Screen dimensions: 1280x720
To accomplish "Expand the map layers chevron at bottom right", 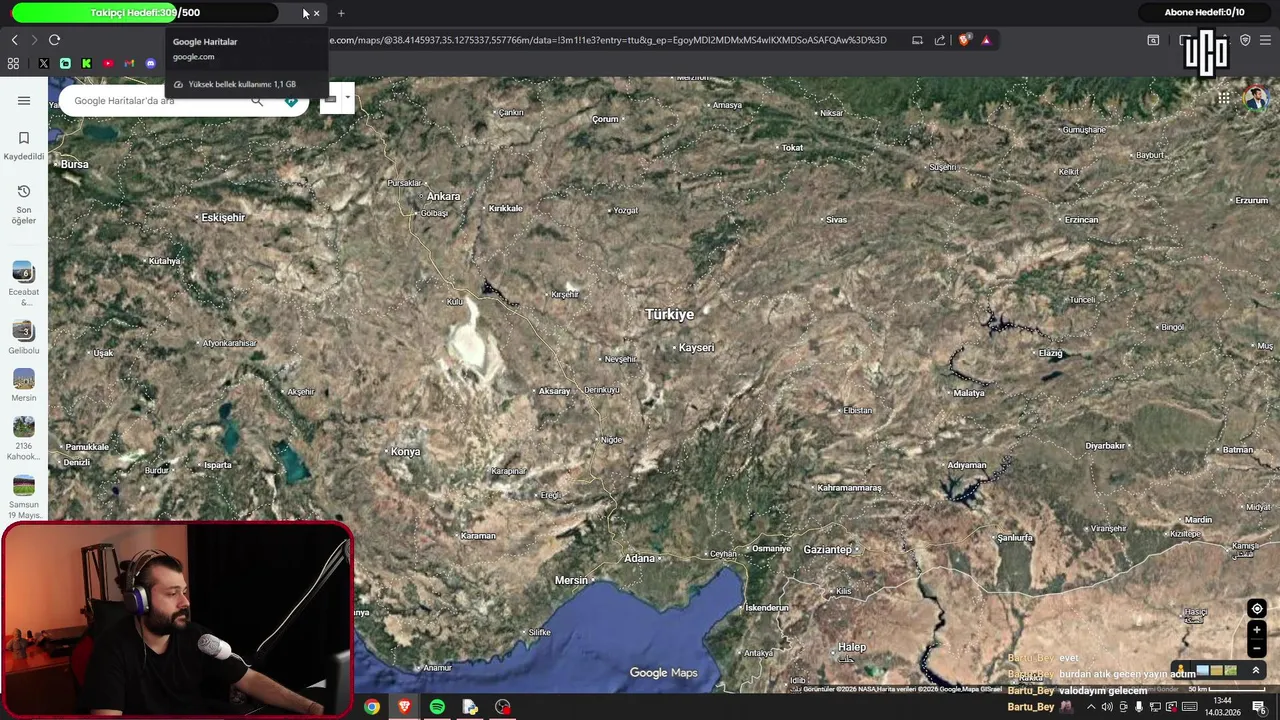I will (x=1256, y=670).
